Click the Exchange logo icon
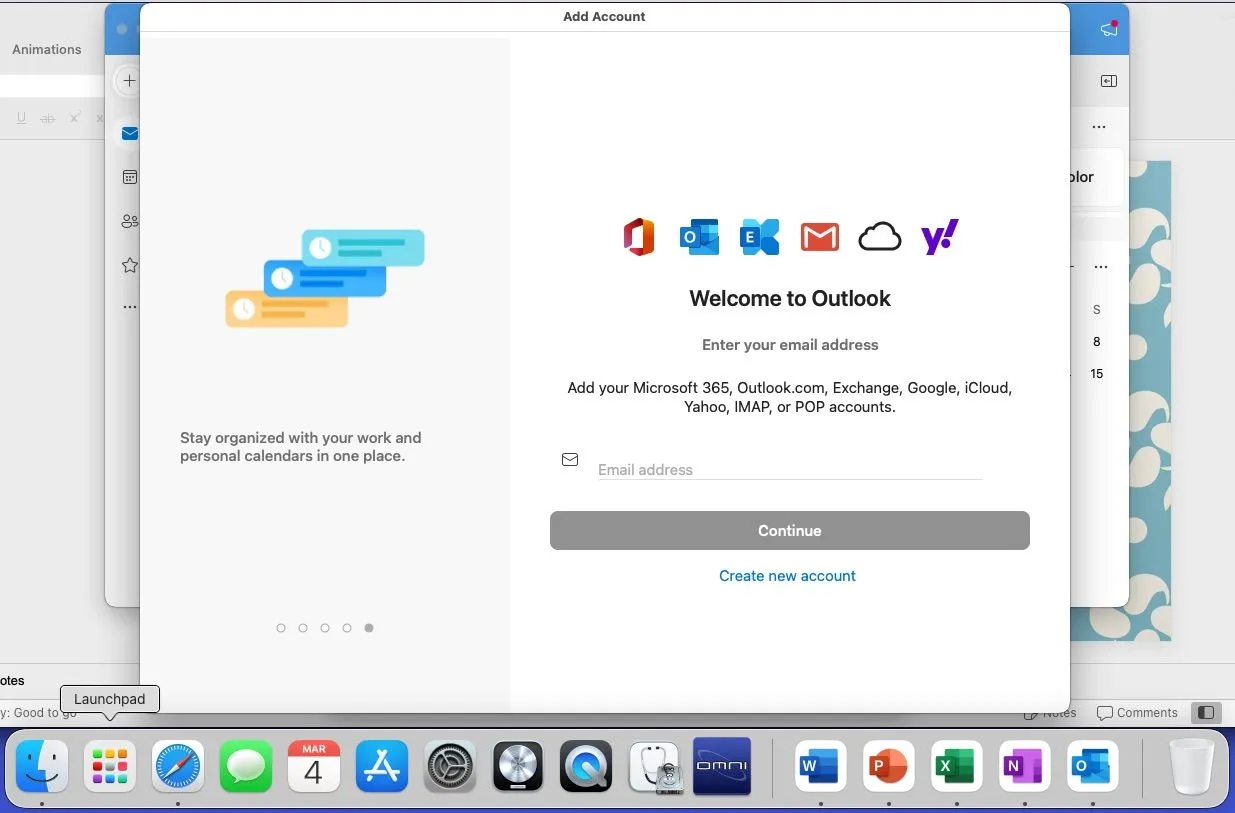1235x813 pixels. click(x=759, y=237)
